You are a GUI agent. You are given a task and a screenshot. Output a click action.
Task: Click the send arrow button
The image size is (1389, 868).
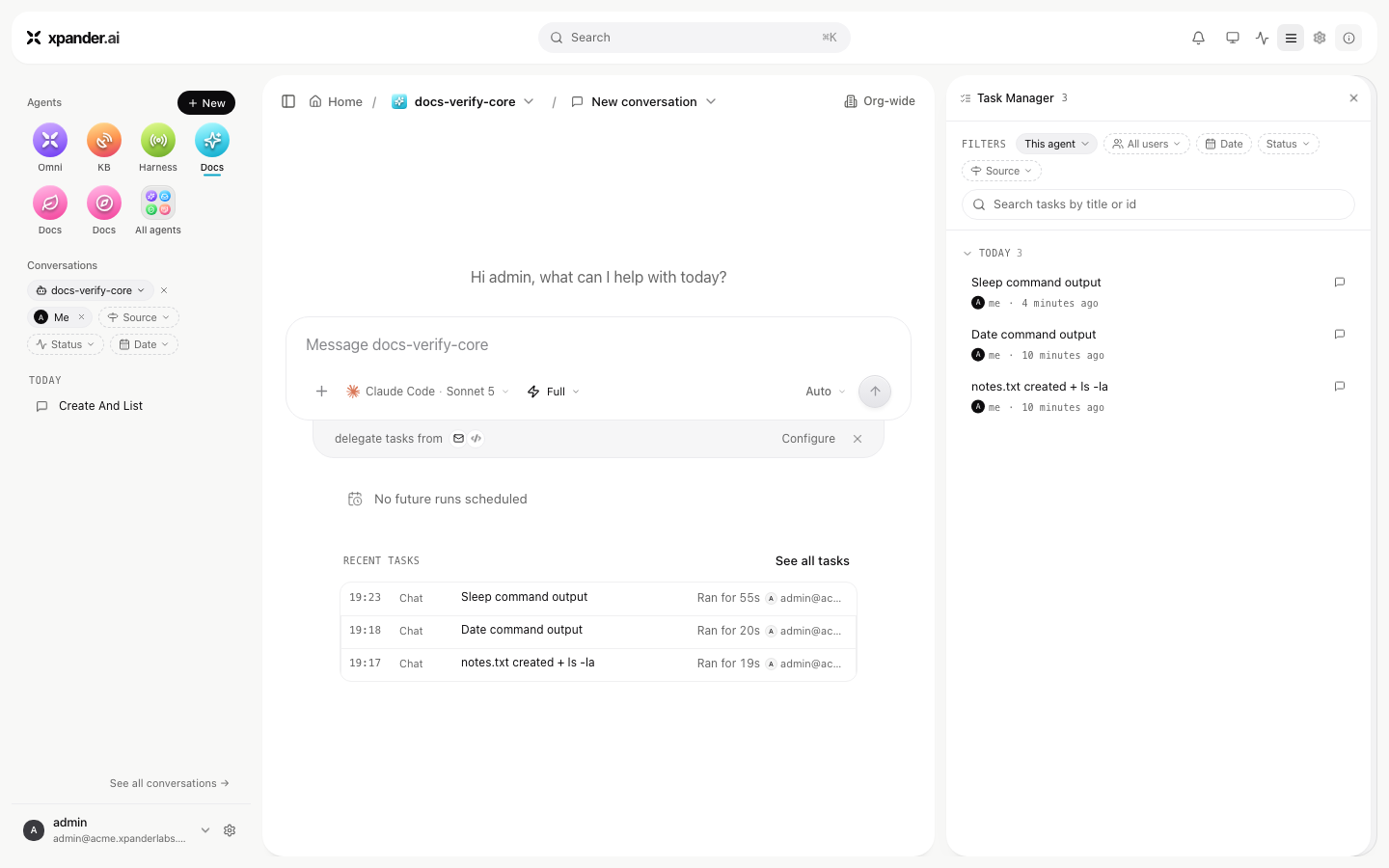[x=875, y=392]
